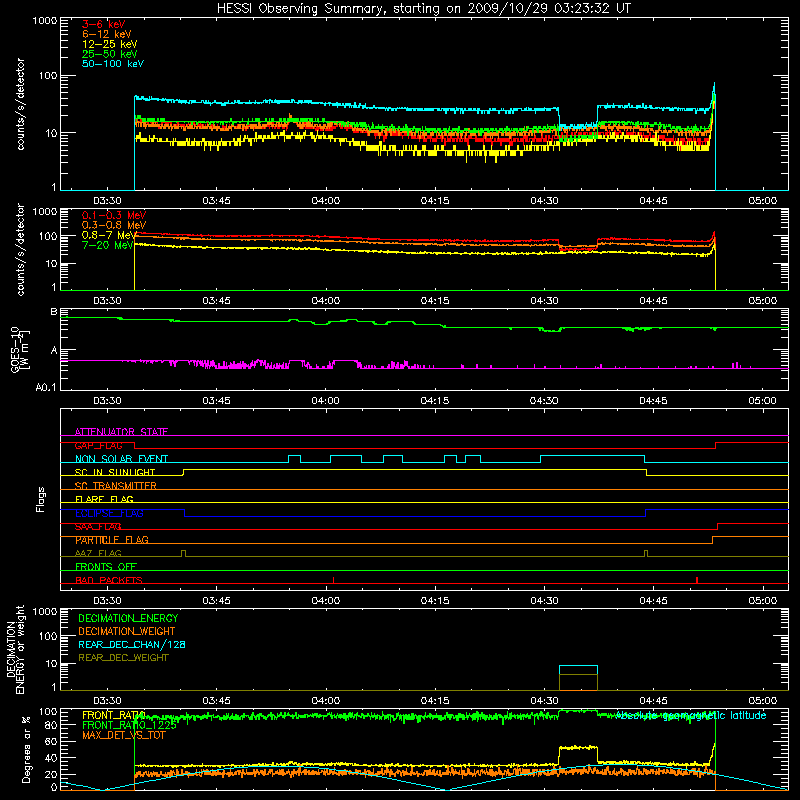The image size is (800, 800).
Task: Click the 7-20 MeV legend label
Action: coord(108,245)
